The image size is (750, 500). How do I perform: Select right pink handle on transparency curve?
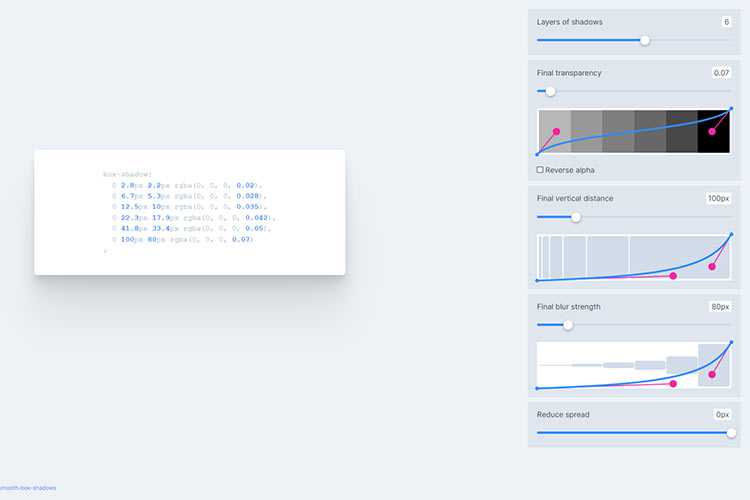click(x=712, y=131)
